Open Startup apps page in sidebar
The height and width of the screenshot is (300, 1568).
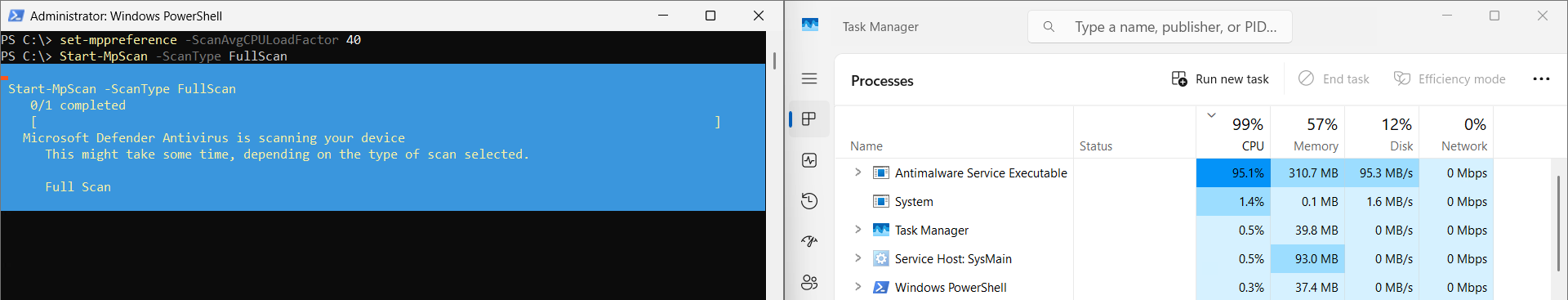809,241
